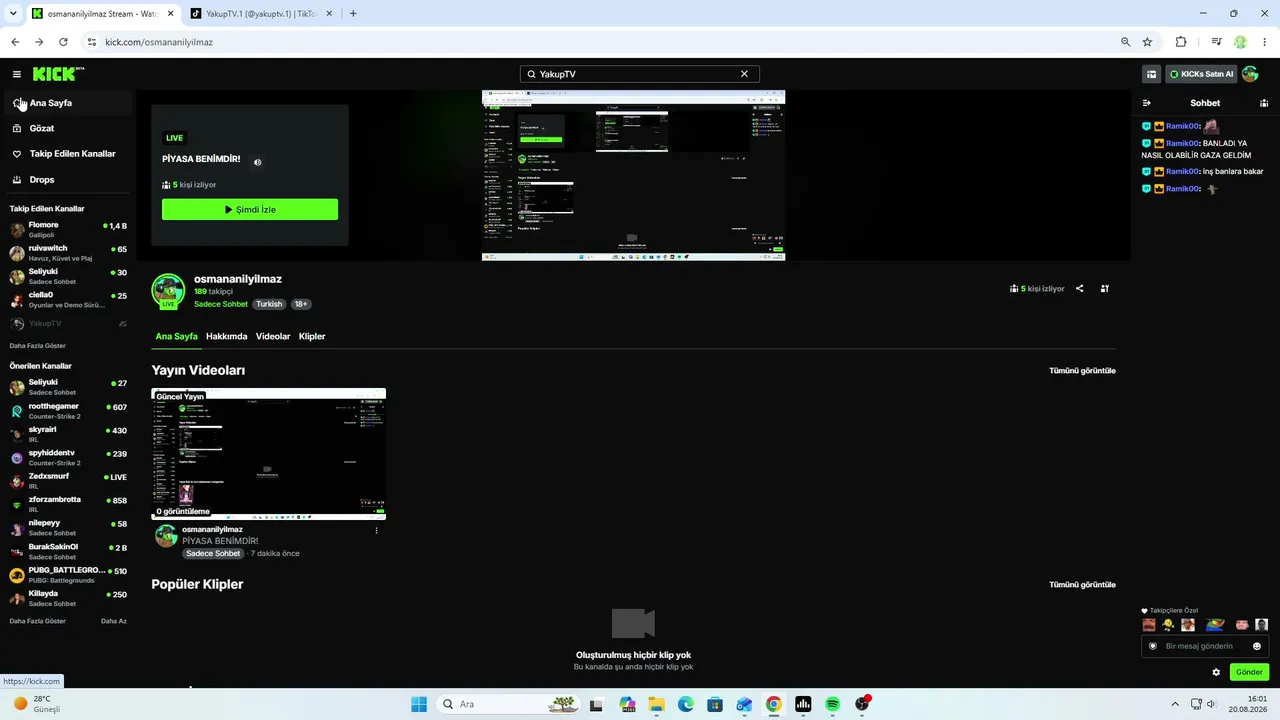The width and height of the screenshot is (1280, 720).
Task: Click the Sadece Sohbet category under channel name
Action: tap(221, 304)
